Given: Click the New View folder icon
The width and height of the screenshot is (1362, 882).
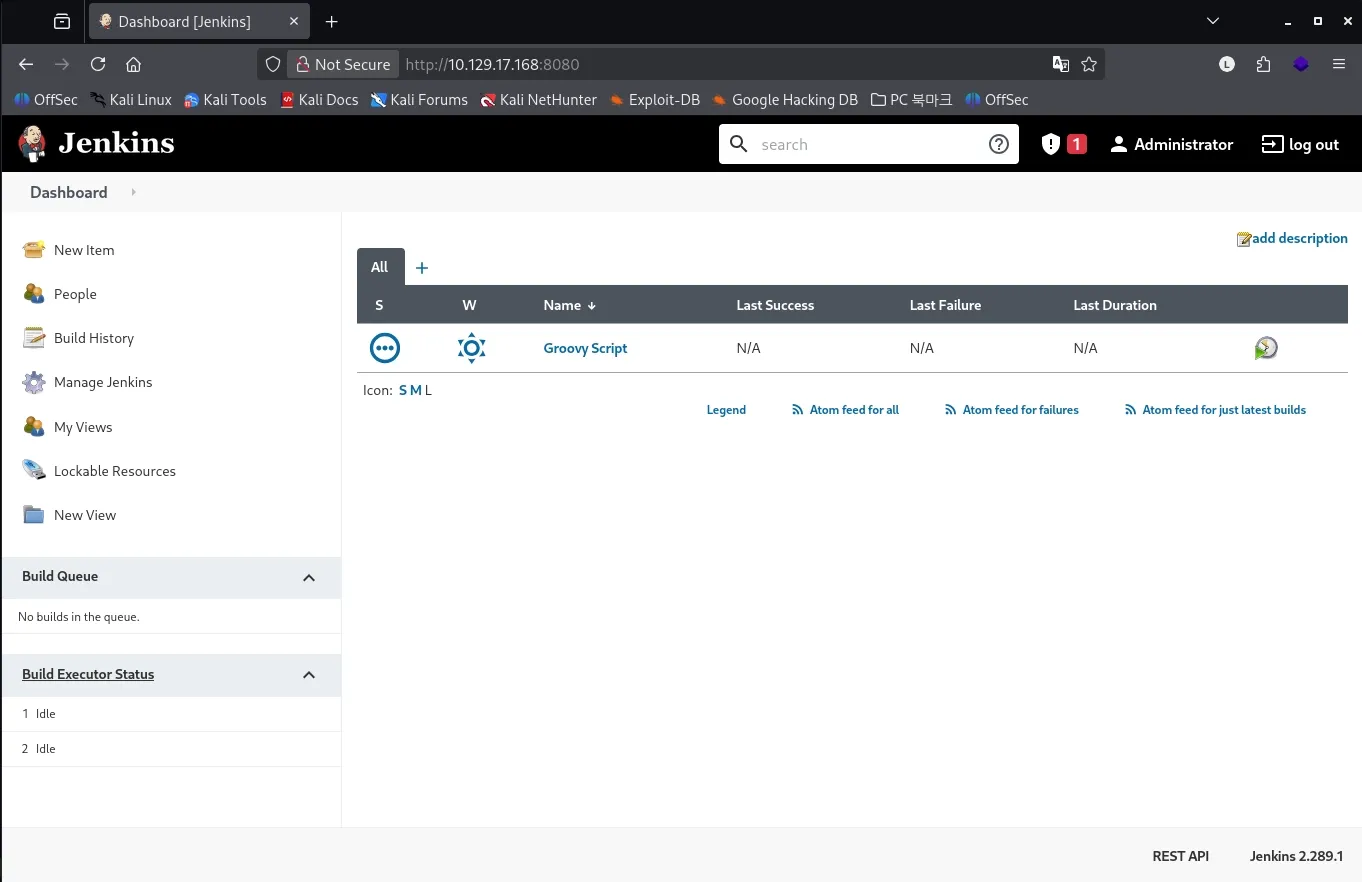Looking at the screenshot, I should pos(34,515).
